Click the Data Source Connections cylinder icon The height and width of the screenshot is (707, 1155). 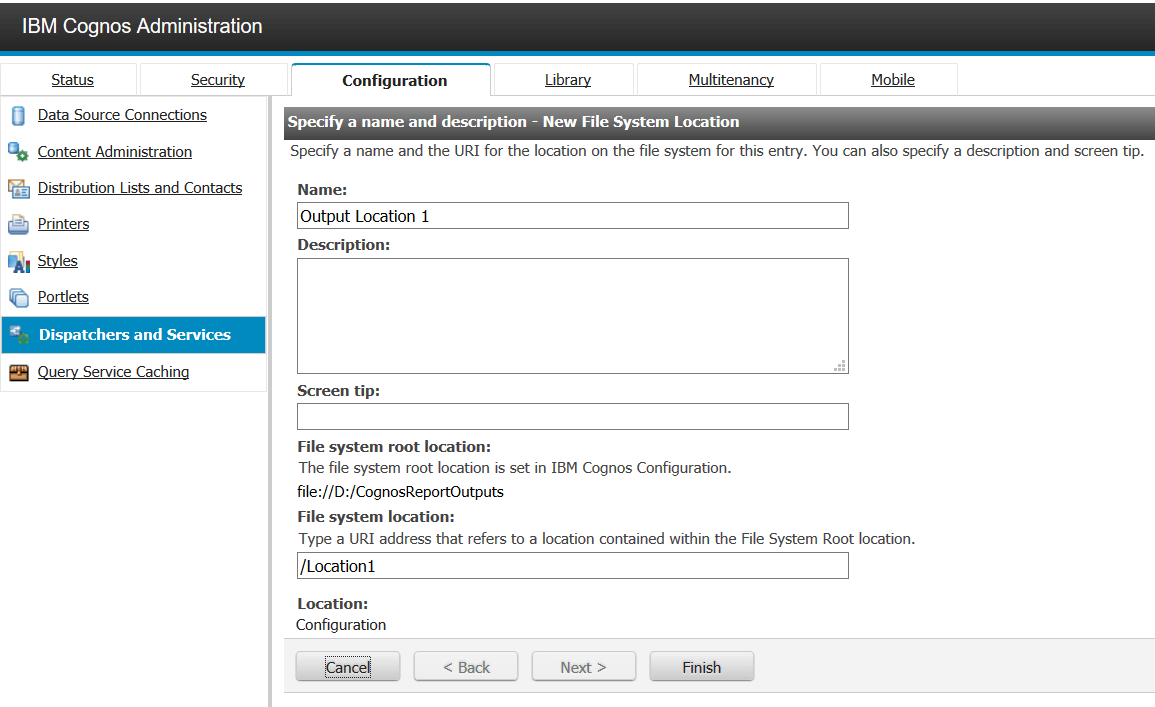[x=18, y=116]
